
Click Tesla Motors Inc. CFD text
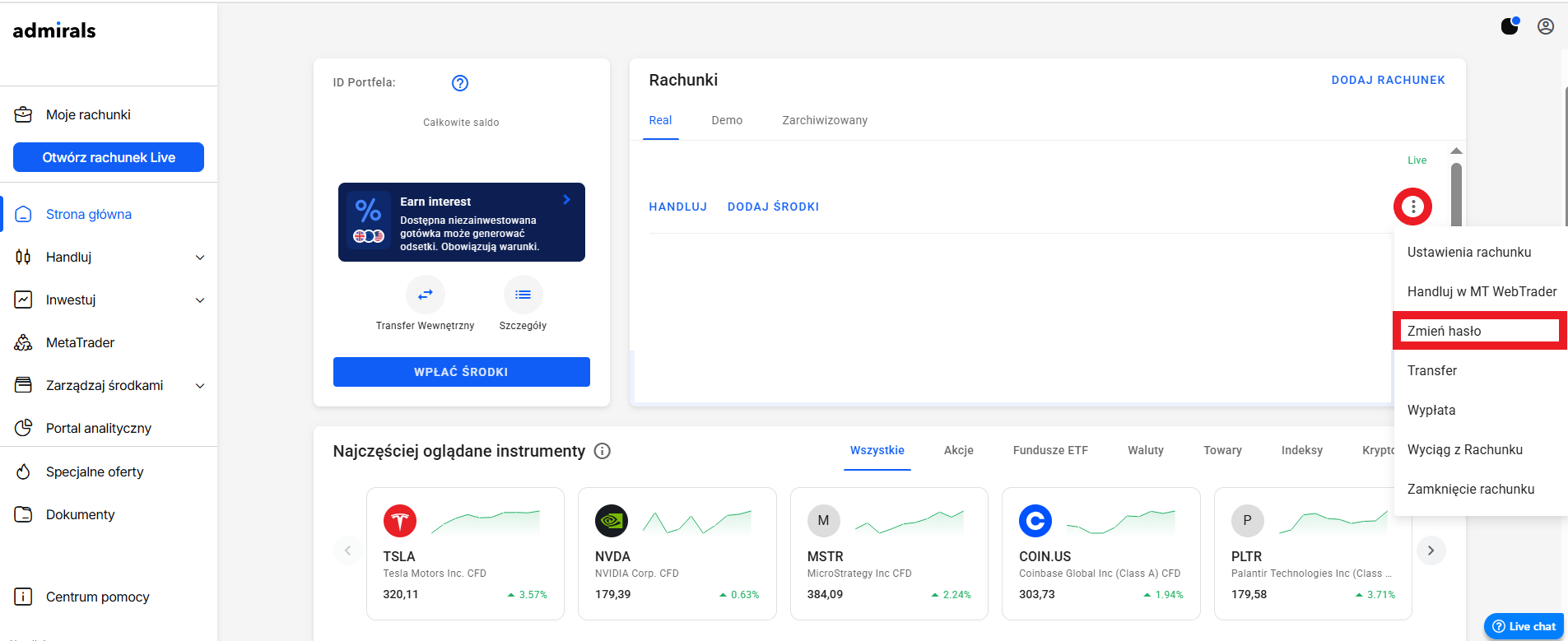tap(435, 574)
